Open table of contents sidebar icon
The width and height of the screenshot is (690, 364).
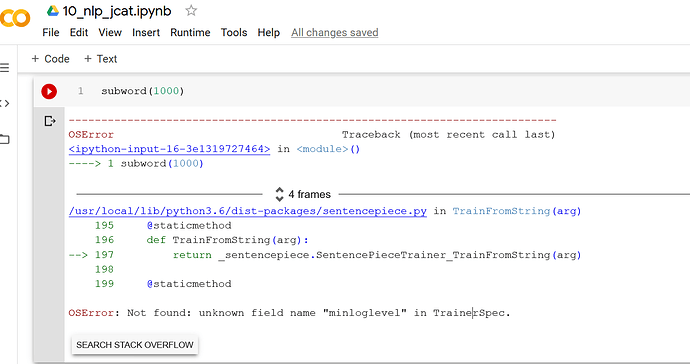[4, 68]
